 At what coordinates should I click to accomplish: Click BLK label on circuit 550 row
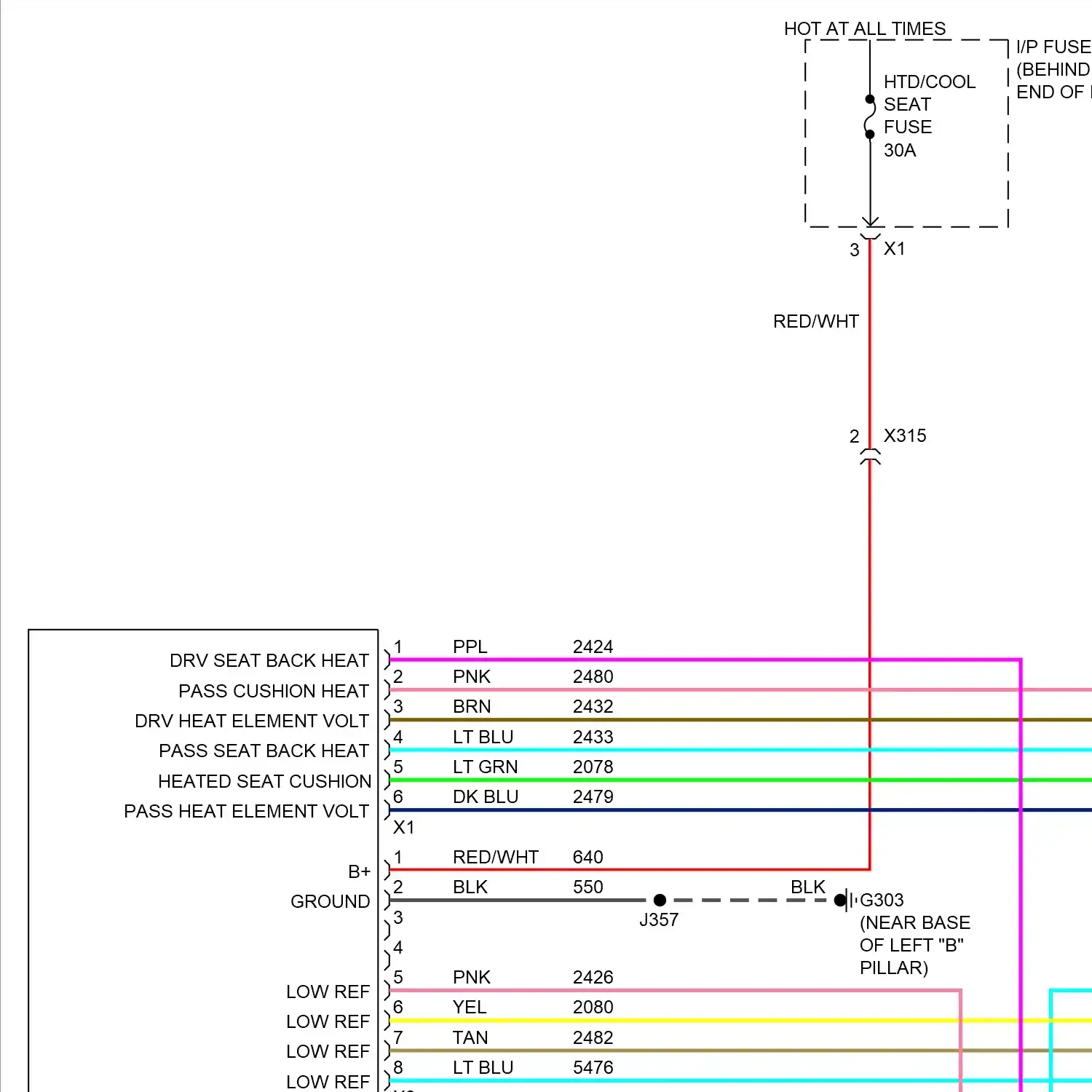(470, 887)
